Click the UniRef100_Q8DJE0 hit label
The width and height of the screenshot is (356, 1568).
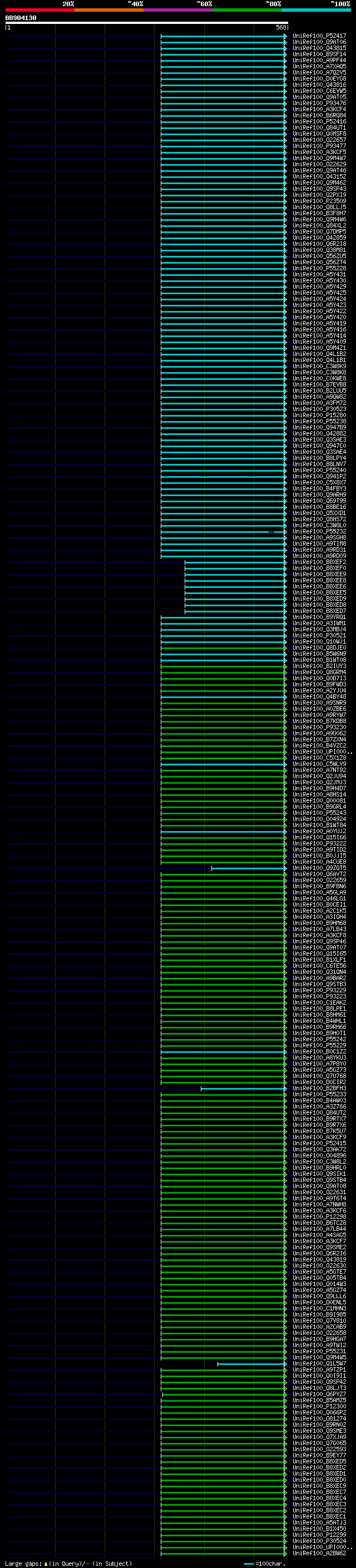pos(319,647)
